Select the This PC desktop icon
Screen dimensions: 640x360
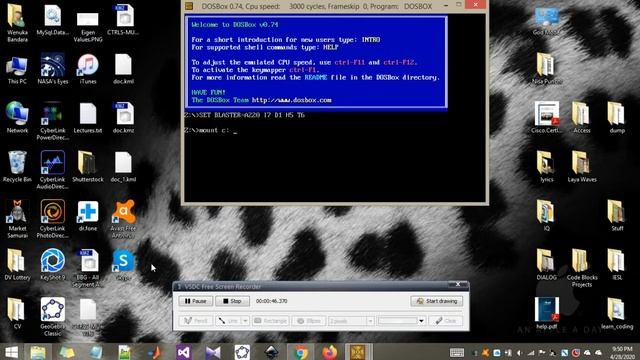pyautogui.click(x=17, y=69)
